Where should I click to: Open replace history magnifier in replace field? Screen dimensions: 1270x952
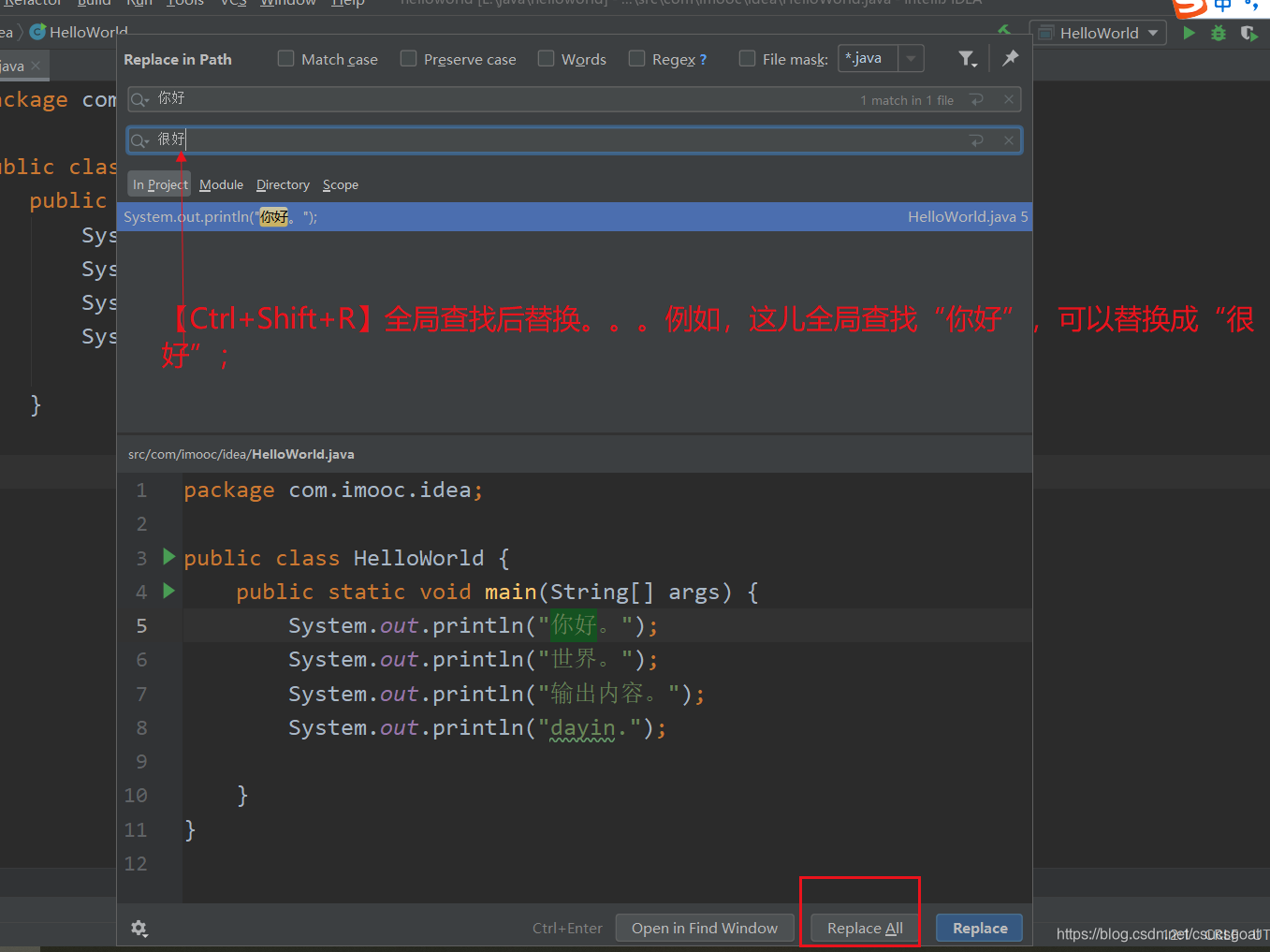tap(139, 140)
